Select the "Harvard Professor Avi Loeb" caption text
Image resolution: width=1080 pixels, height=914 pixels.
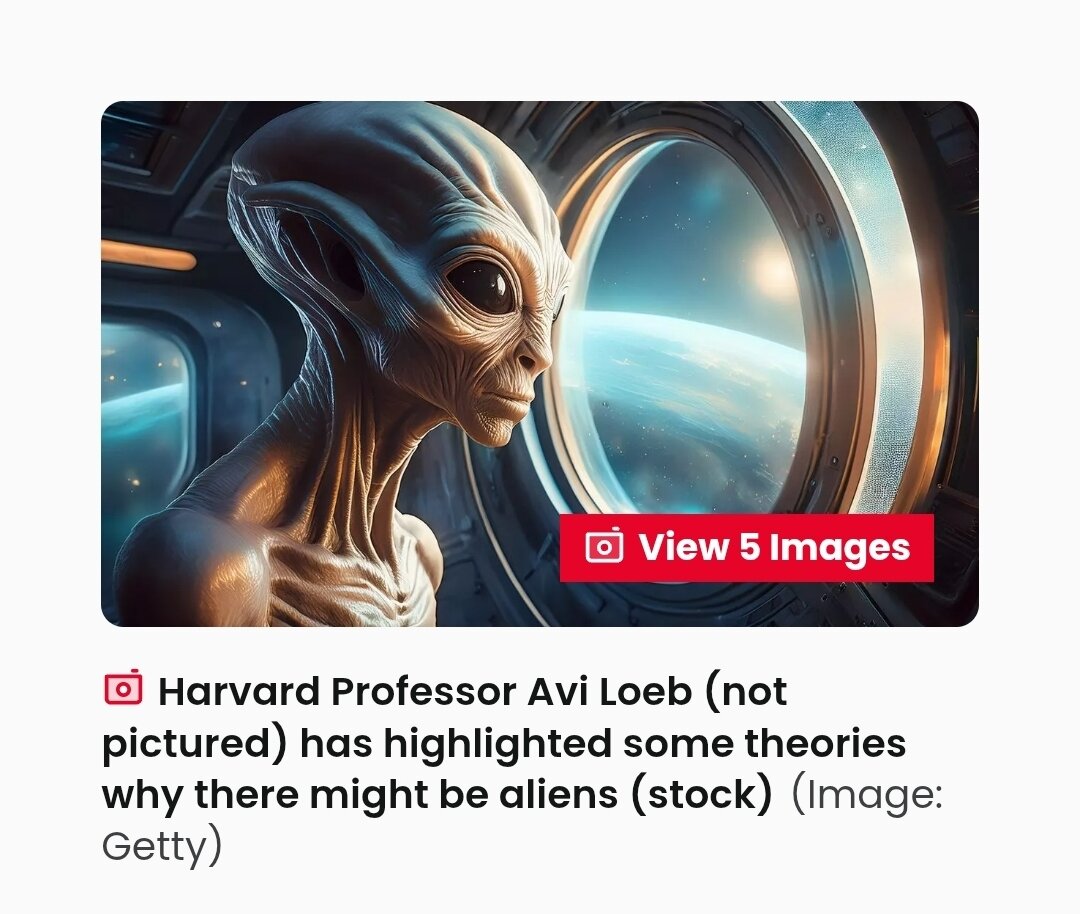[425, 691]
